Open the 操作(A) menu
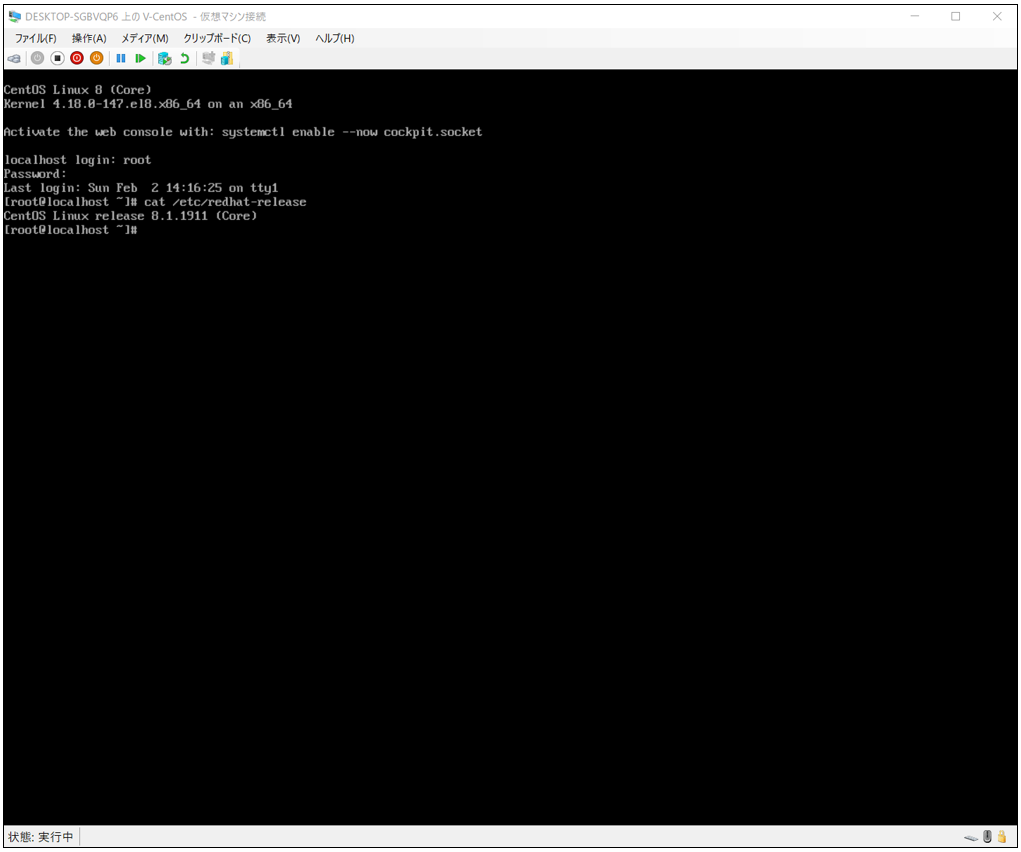This screenshot has width=1021, height=852. (89, 38)
